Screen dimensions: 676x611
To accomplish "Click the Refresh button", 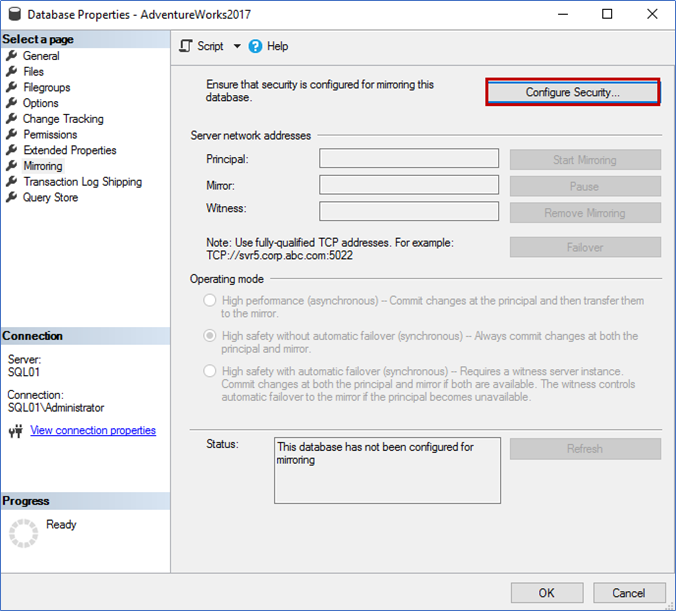I will [x=585, y=449].
